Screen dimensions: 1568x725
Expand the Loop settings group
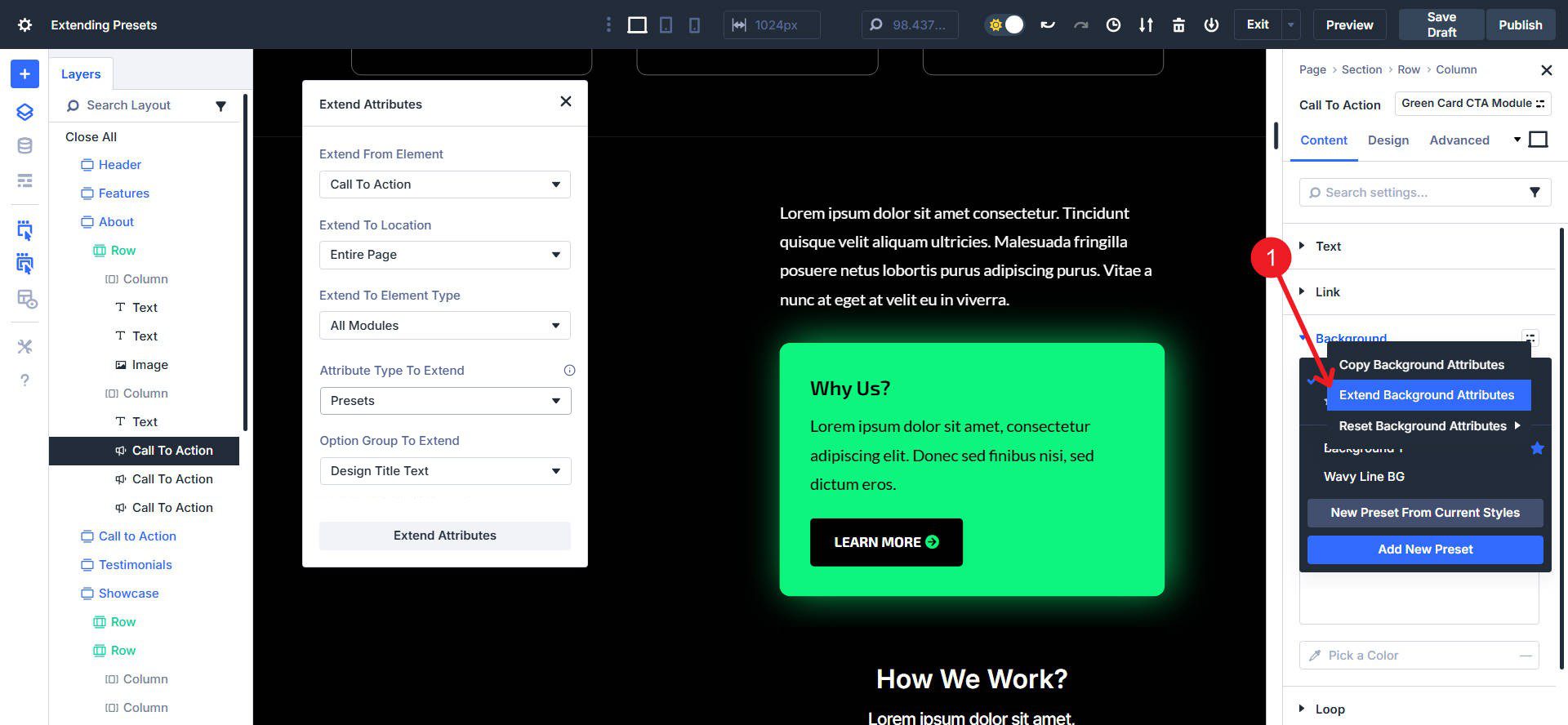tap(1330, 709)
